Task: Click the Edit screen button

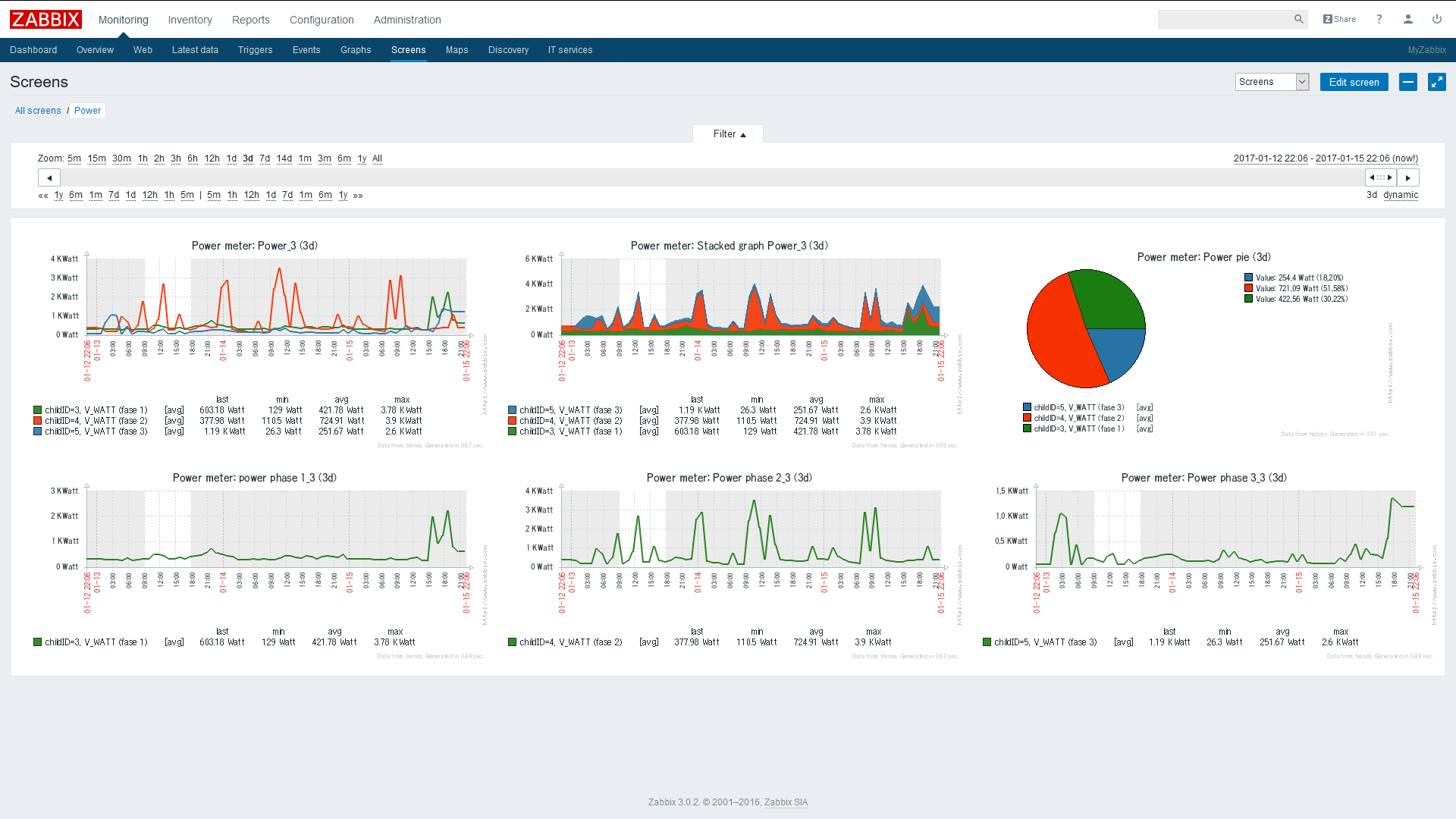Action: pos(1353,82)
